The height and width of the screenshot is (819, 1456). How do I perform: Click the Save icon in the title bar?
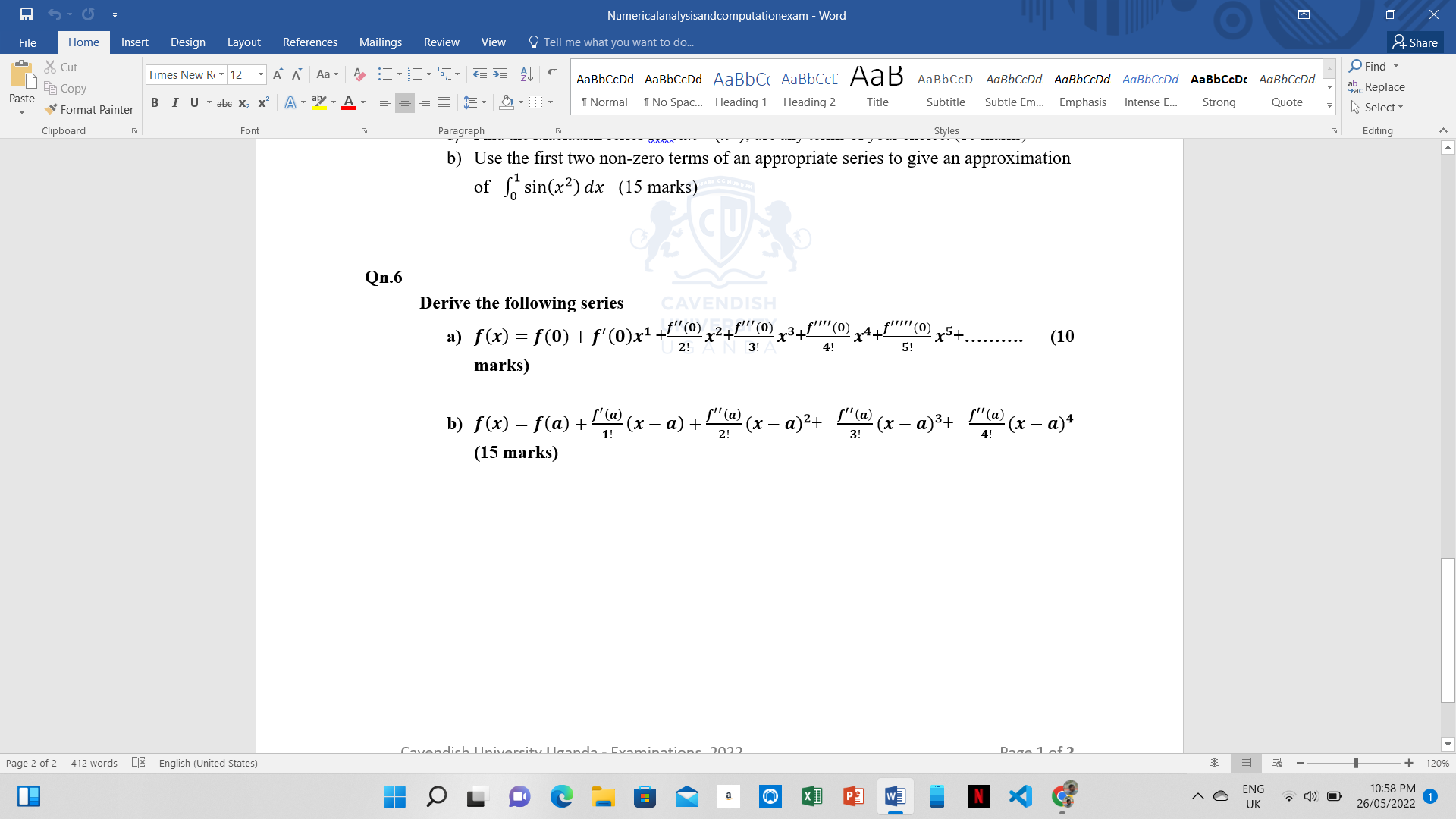click(27, 14)
